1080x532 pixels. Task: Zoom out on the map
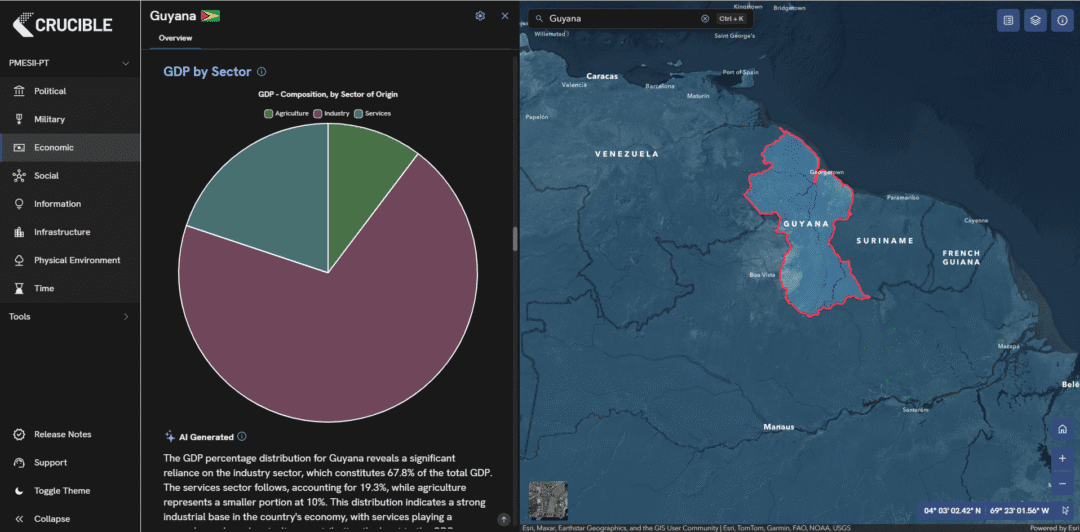click(1062, 483)
